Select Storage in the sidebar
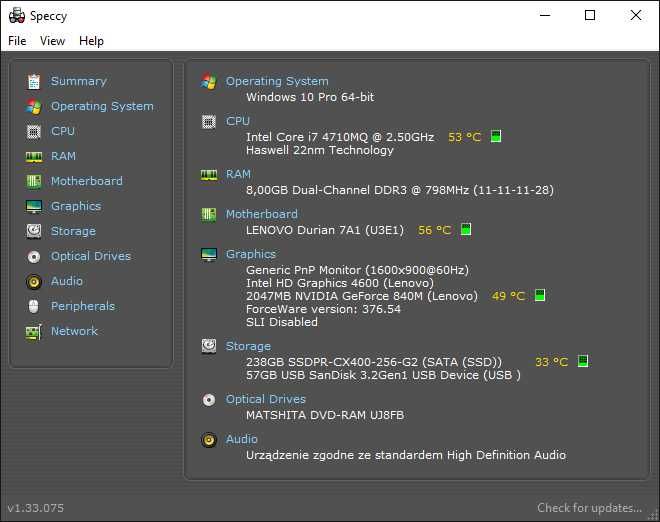Image resolution: width=660 pixels, height=522 pixels. pyautogui.click(x=73, y=231)
